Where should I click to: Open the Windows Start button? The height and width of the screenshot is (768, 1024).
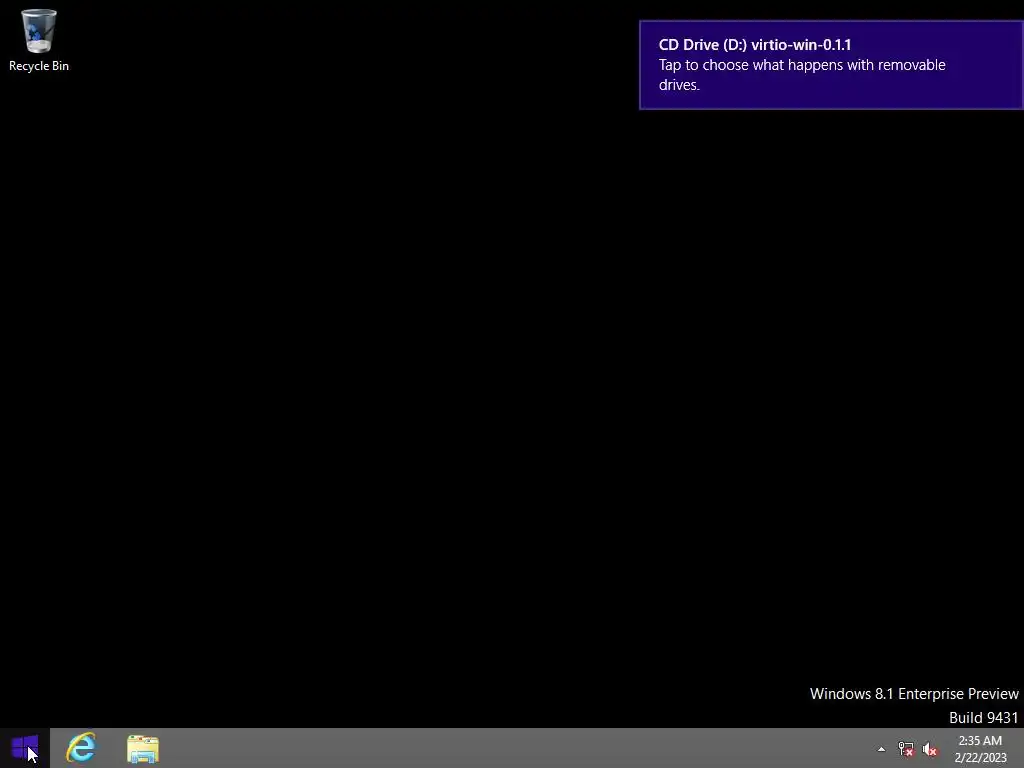[x=25, y=748]
